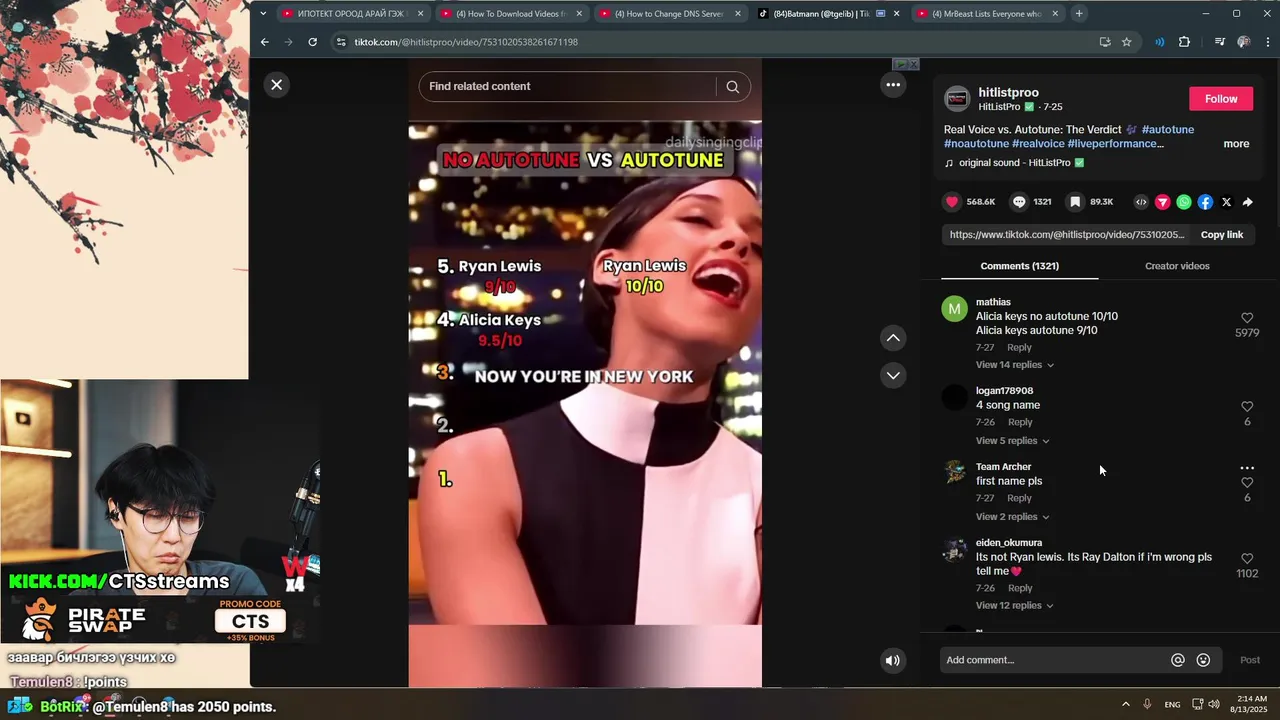This screenshot has height=720, width=1280.
Task: Click the embed code icon
Action: click(x=1141, y=202)
